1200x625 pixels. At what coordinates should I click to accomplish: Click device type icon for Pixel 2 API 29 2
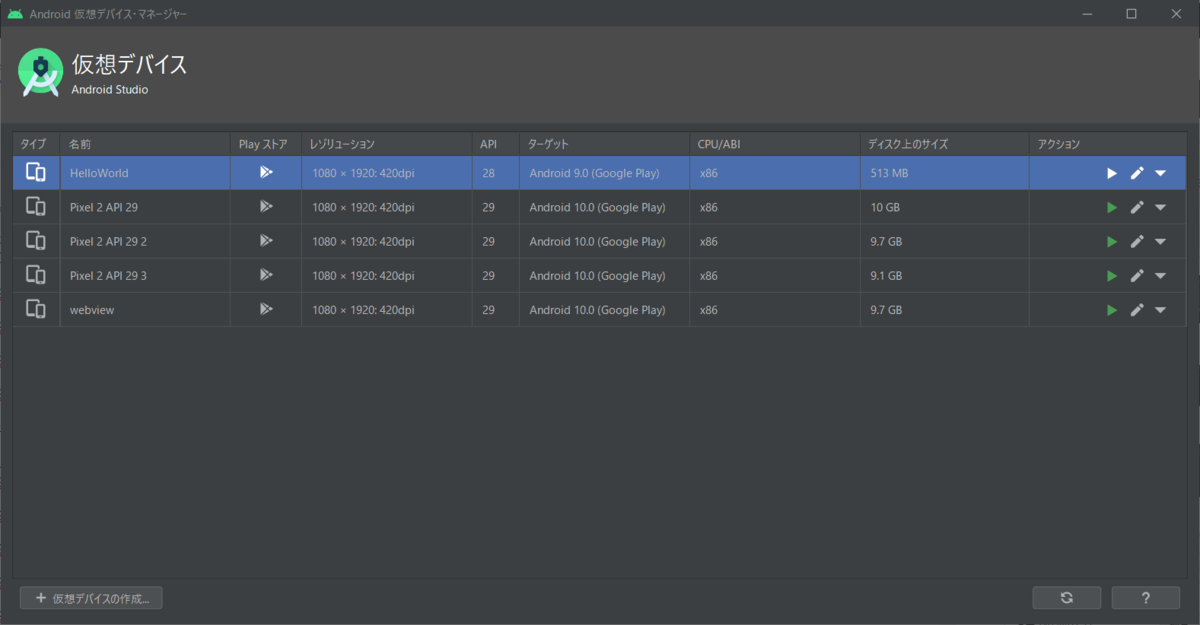coord(36,241)
